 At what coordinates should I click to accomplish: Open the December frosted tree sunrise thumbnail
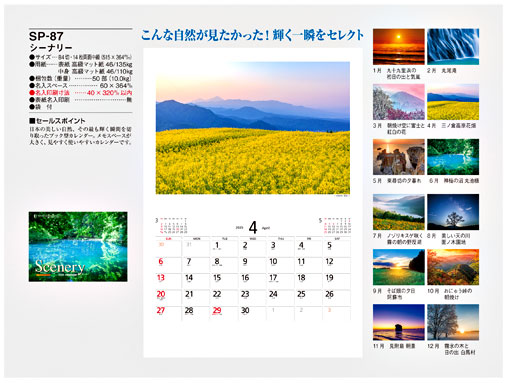453,322
